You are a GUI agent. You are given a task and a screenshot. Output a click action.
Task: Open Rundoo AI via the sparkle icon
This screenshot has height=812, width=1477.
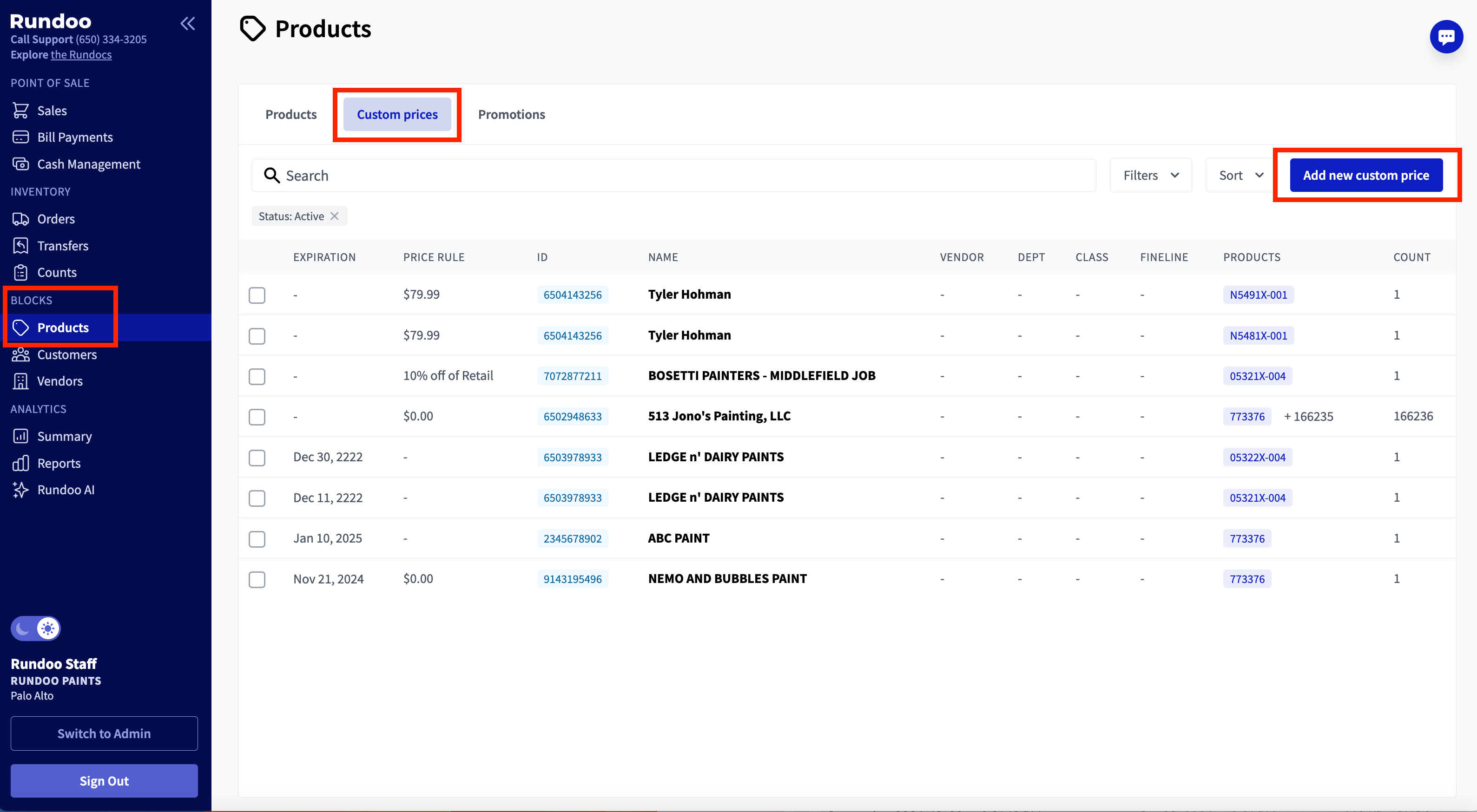(20, 490)
